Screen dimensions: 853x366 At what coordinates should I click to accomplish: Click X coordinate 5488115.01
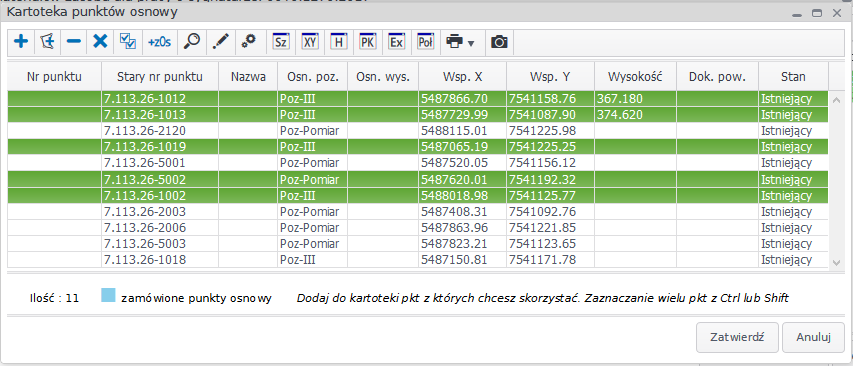click(x=454, y=131)
